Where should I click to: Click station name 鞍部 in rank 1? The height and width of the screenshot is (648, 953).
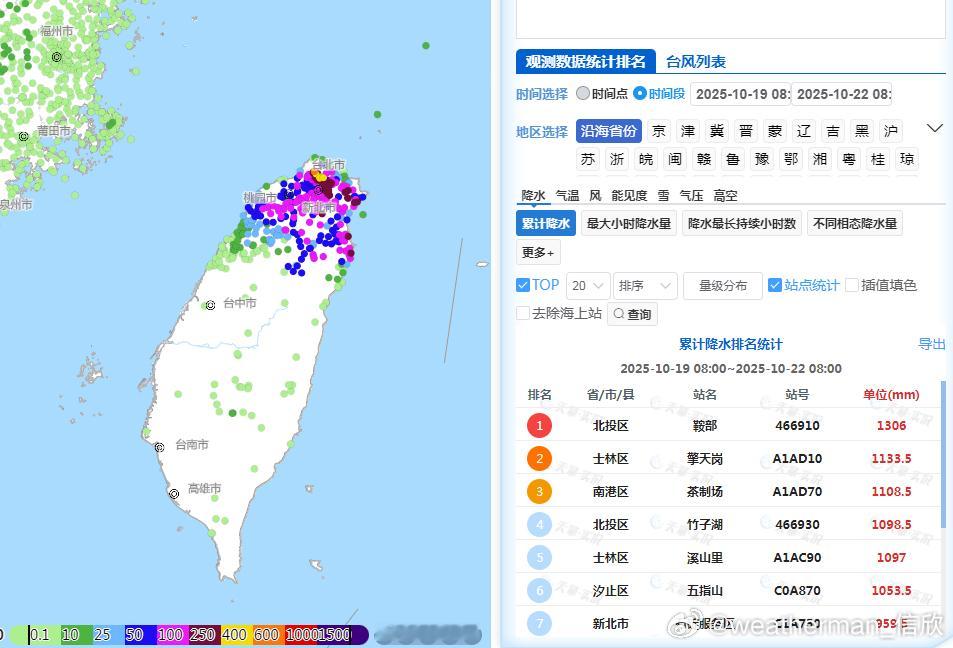tap(704, 426)
